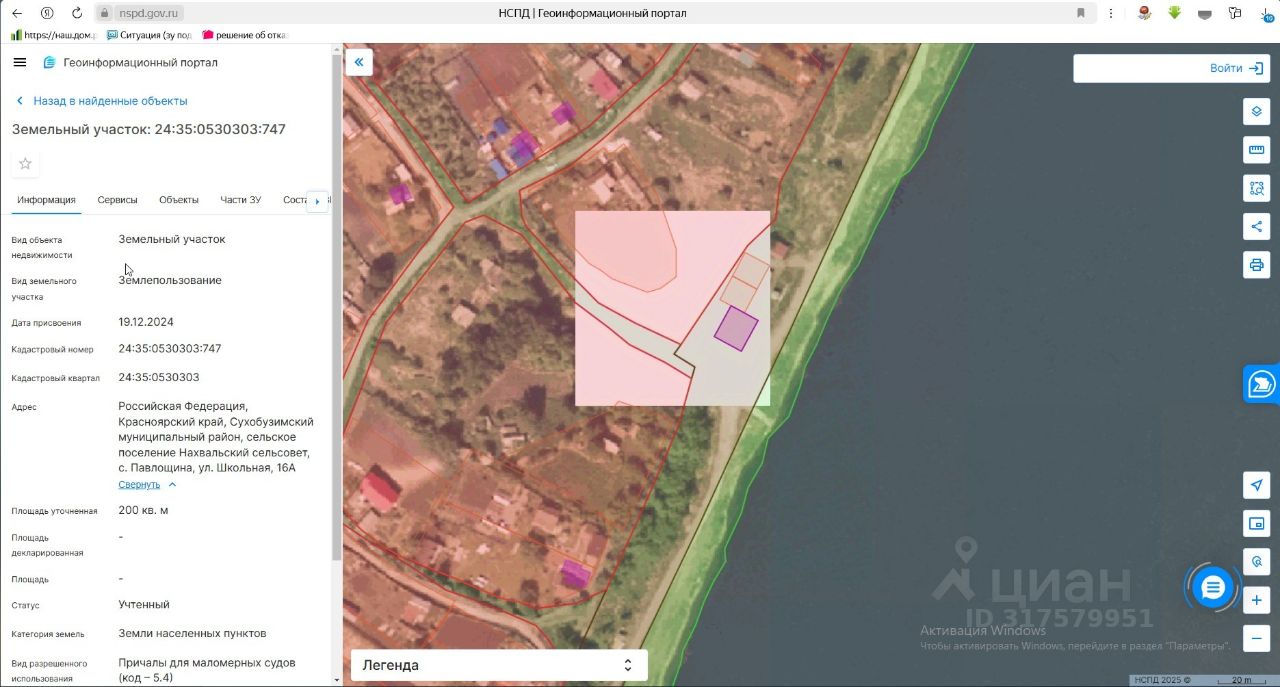The height and width of the screenshot is (687, 1280).
Task: Open the browser three-dots page menu
Action: pyautogui.click(x=1111, y=13)
